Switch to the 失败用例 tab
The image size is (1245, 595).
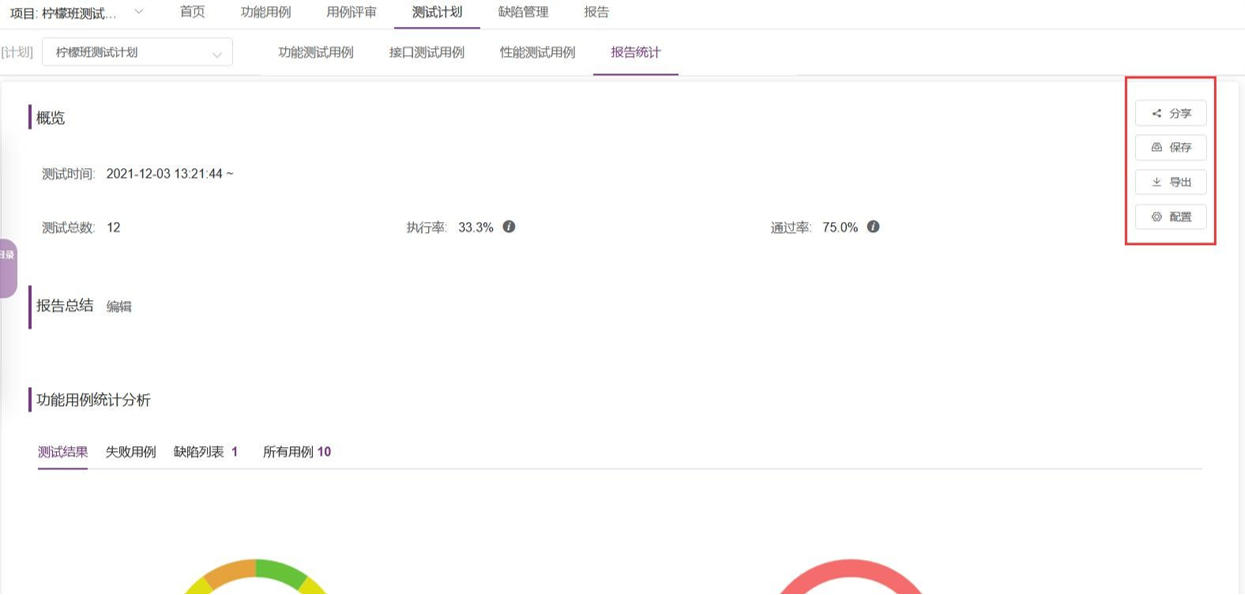132,451
